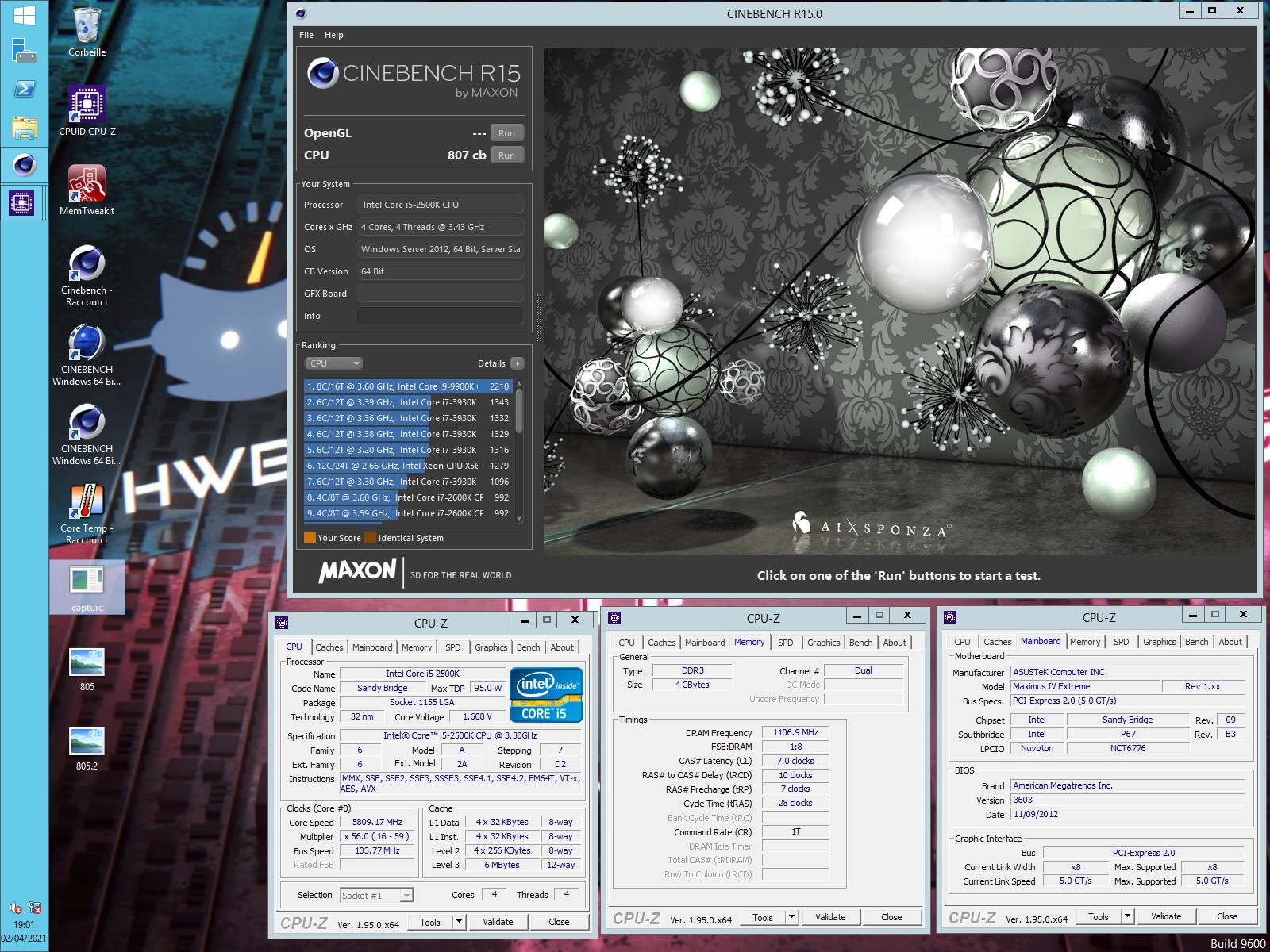Screen dimensions: 1270x952
Task: Open Tools dropdown arrow in Memory CPU-Z window
Action: (x=791, y=917)
